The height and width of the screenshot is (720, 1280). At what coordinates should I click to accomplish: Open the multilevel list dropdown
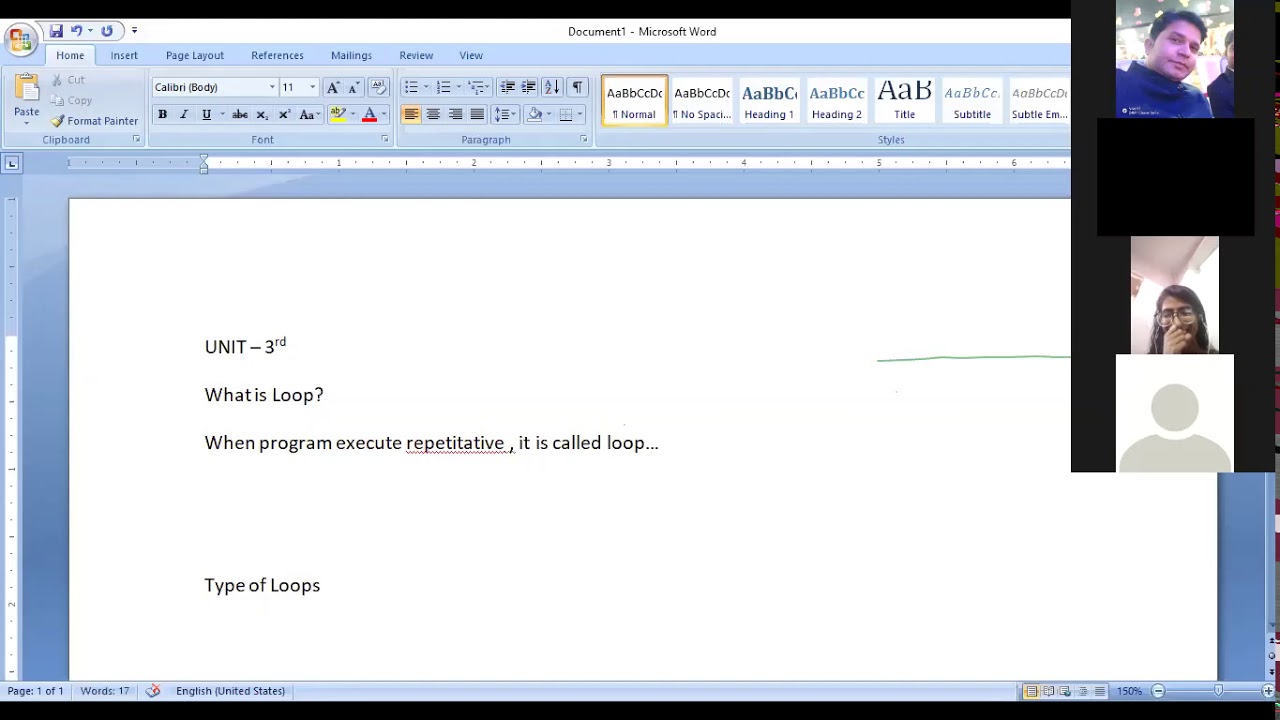pos(479,87)
